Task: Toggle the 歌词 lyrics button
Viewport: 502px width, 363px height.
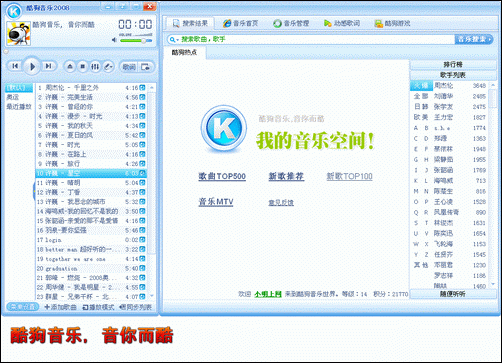Action: [x=129, y=67]
